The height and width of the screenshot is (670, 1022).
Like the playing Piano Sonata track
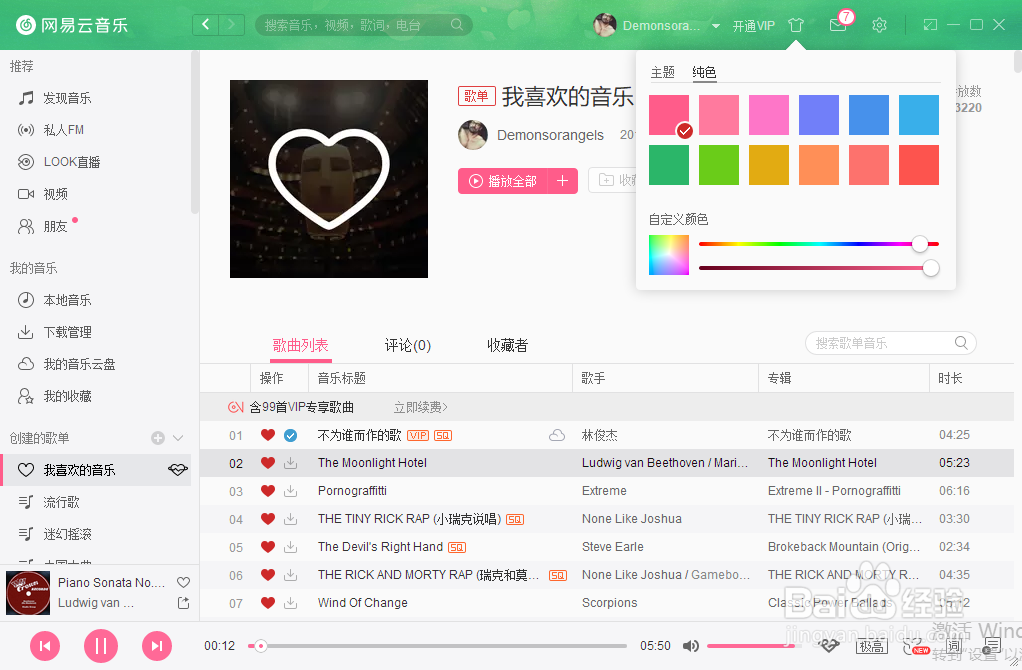184,583
